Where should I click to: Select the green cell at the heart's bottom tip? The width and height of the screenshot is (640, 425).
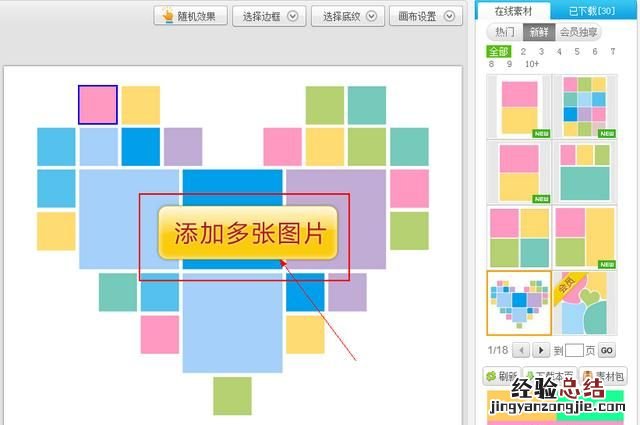coord(232,396)
